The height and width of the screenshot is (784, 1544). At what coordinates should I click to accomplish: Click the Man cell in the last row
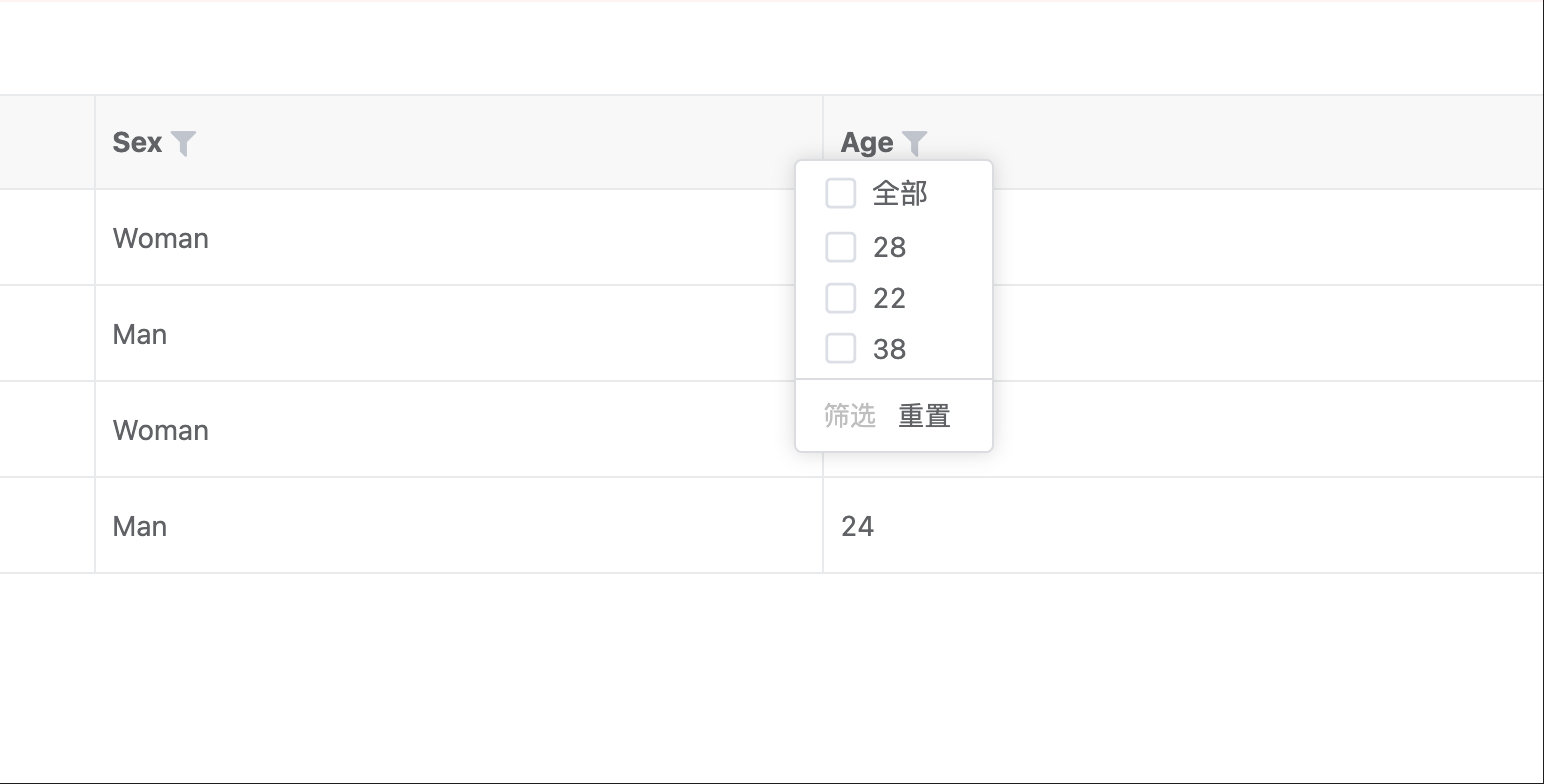140,526
